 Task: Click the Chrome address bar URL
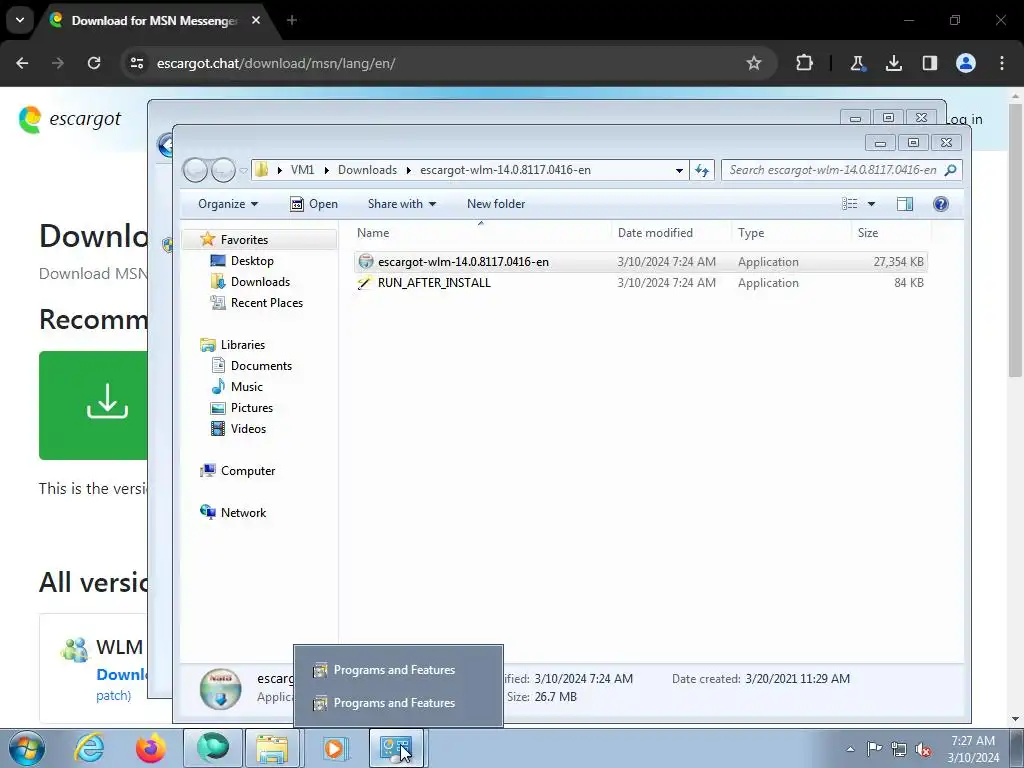(276, 63)
